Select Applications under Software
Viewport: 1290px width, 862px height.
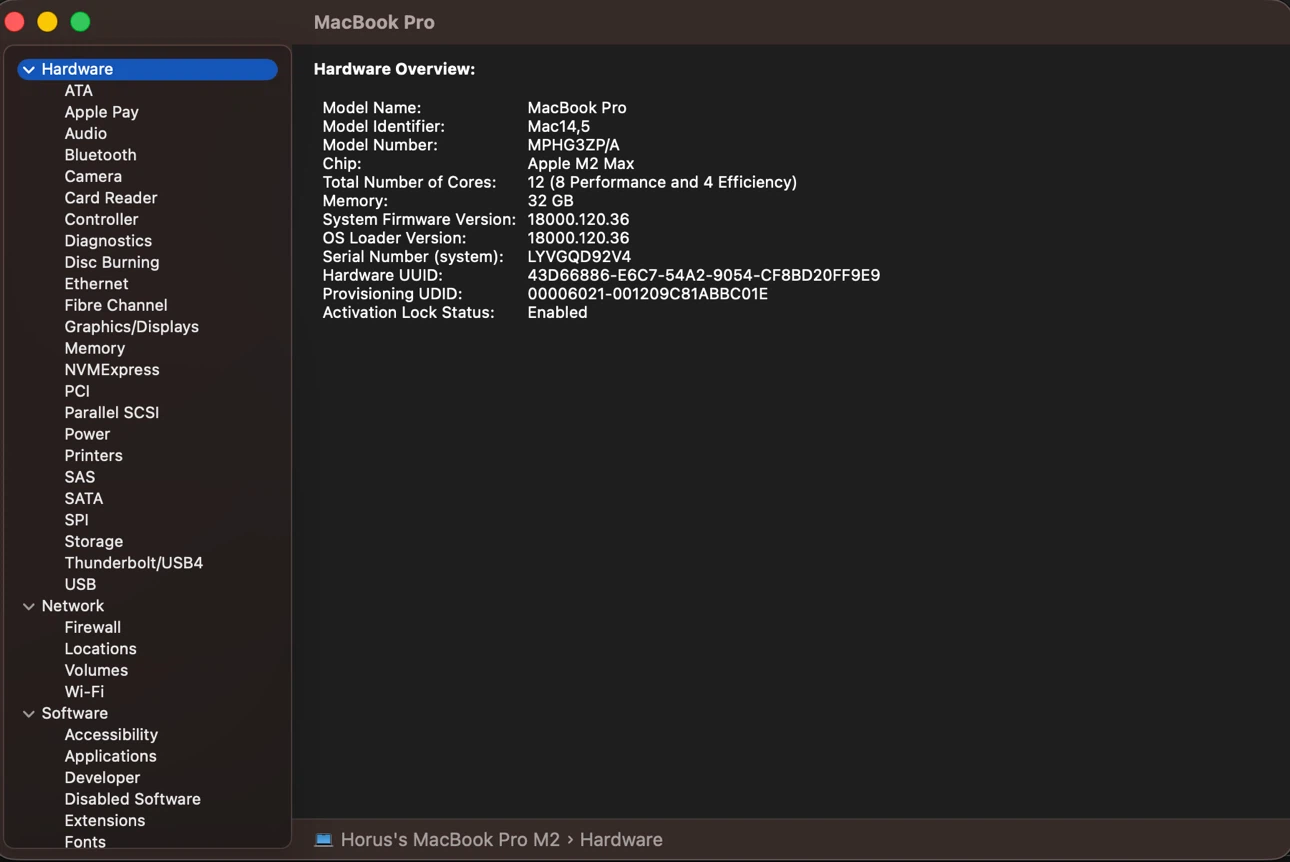click(x=110, y=757)
